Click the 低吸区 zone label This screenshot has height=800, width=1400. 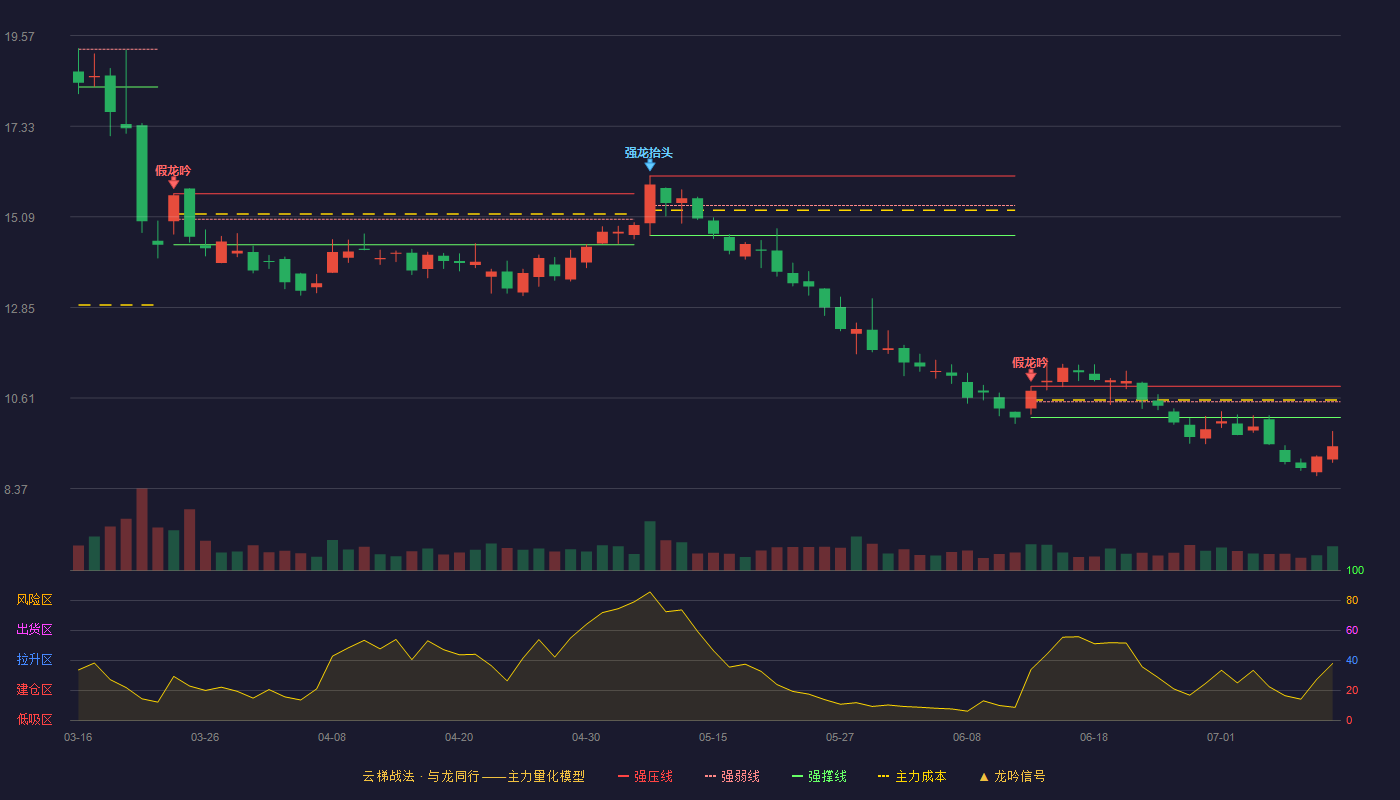tap(35, 719)
